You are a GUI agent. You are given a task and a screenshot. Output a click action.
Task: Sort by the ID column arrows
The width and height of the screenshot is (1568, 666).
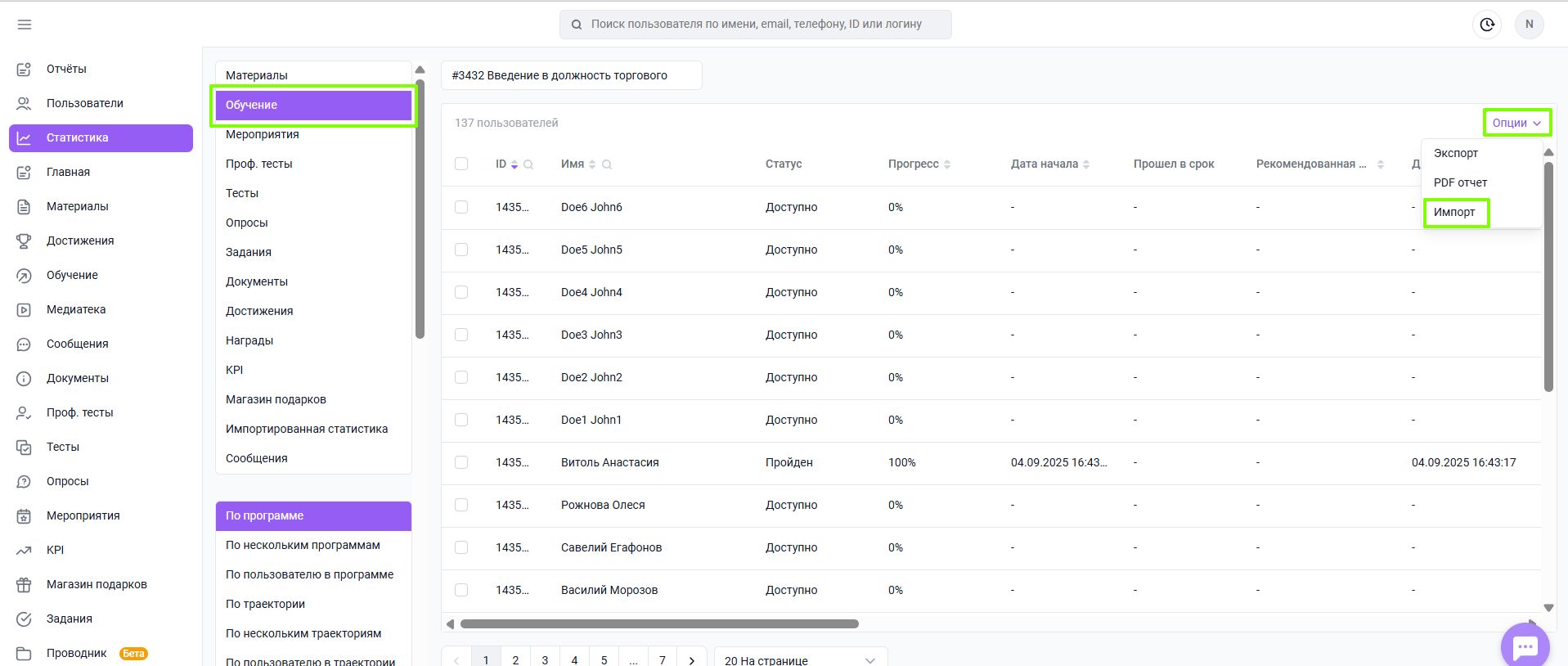(x=514, y=164)
